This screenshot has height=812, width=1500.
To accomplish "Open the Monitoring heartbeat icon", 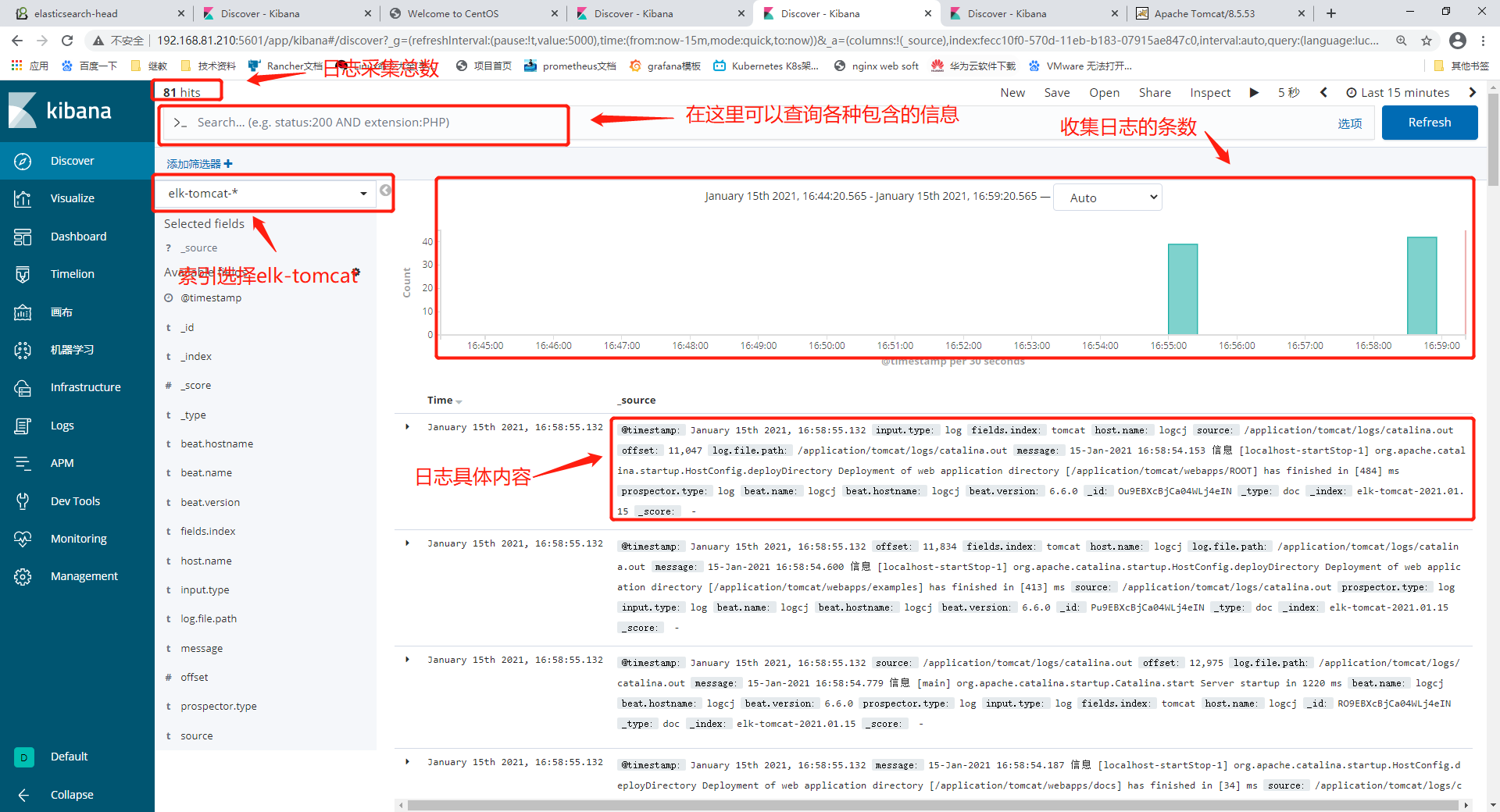I will (x=22, y=538).
